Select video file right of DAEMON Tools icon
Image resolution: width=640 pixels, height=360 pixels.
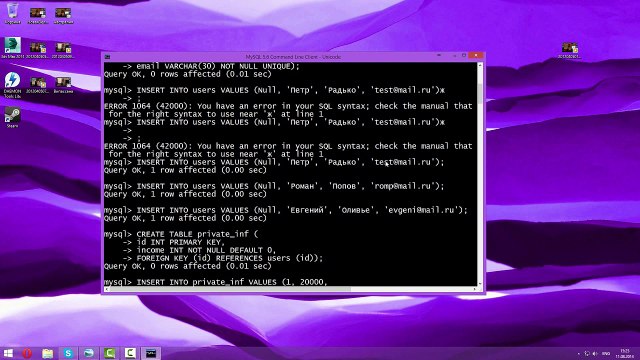38,85
